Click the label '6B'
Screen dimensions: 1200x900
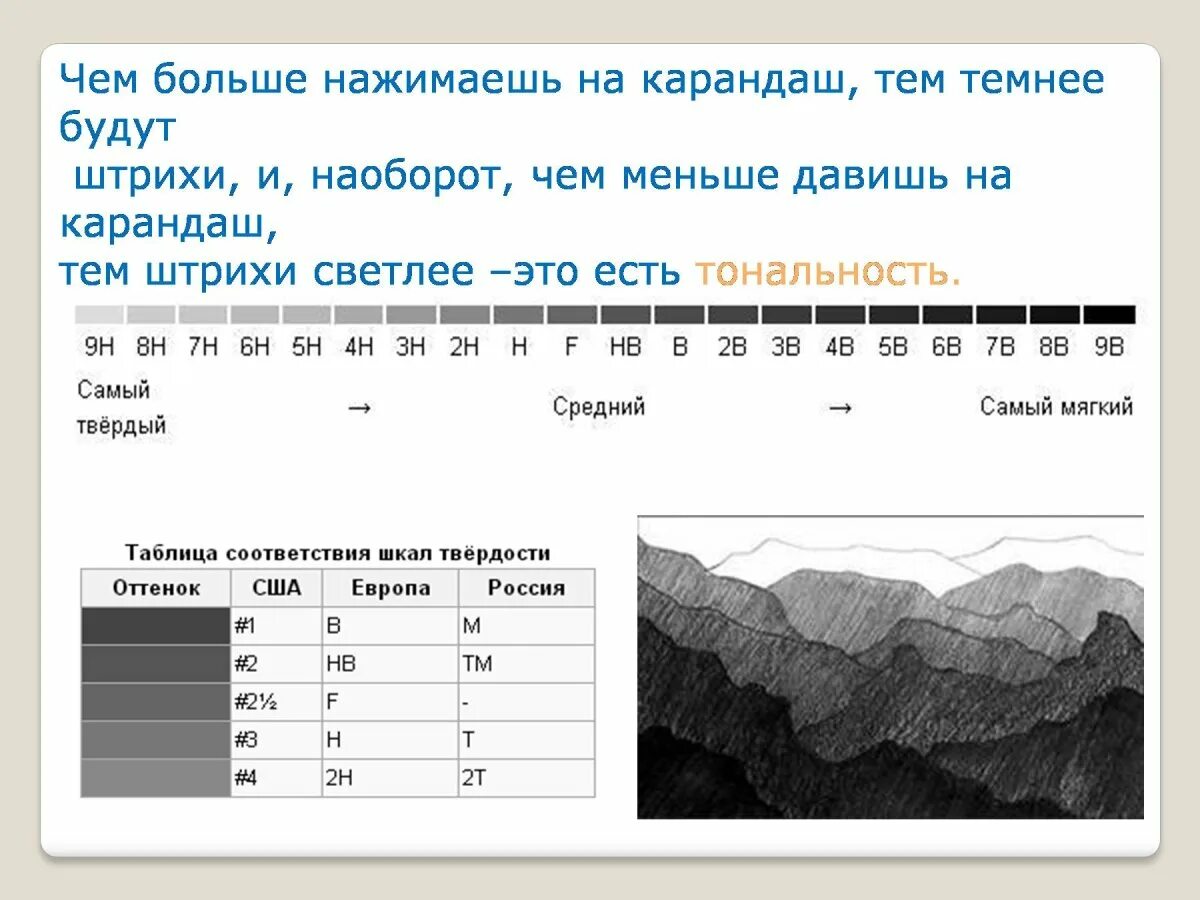[946, 348]
